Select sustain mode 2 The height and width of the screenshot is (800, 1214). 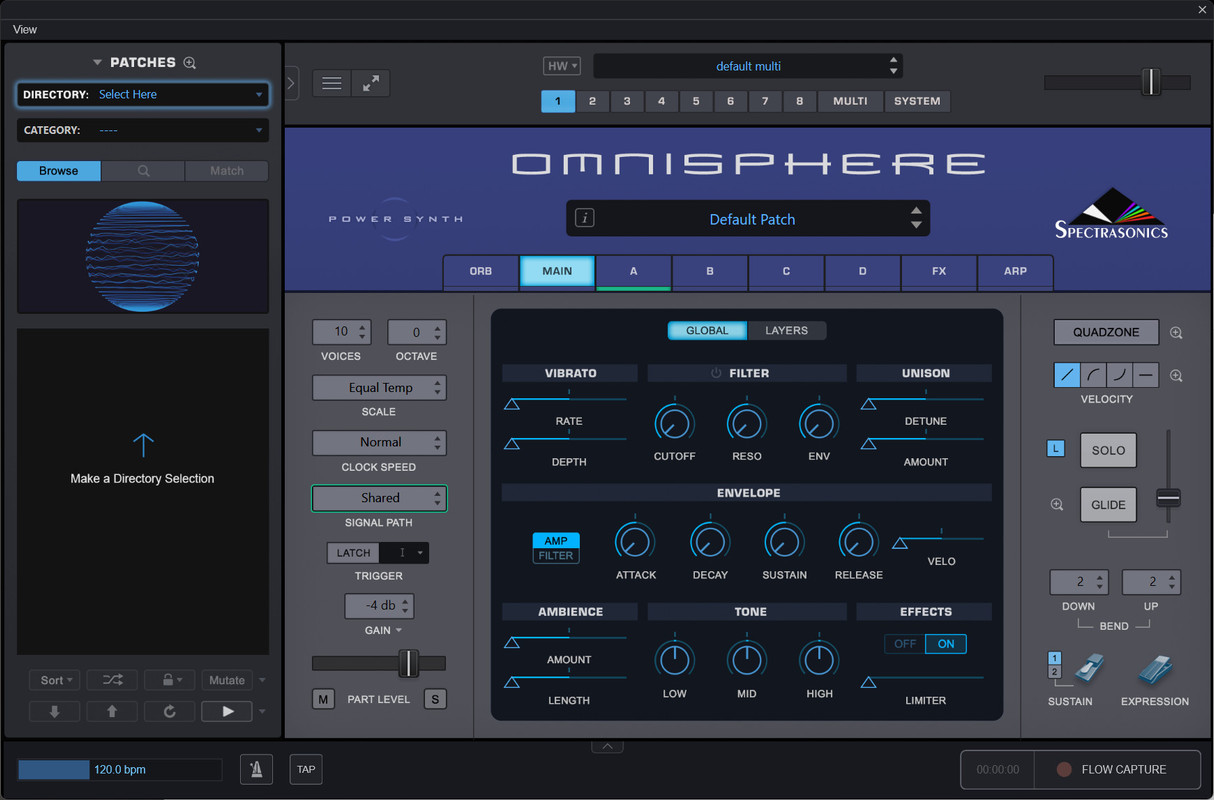(1054, 672)
